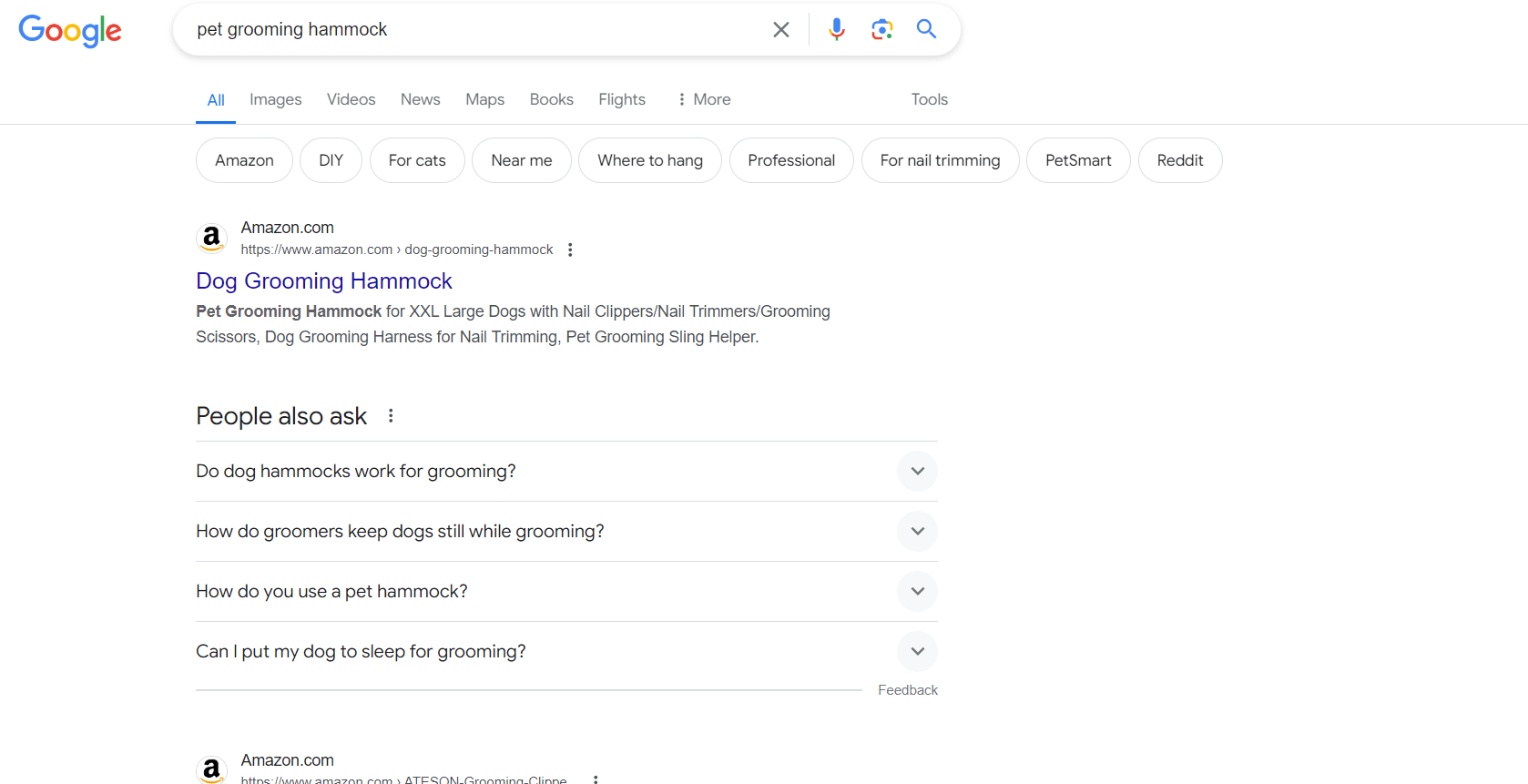The image size is (1528, 784).
Task: Click the People also ask heading
Action: pos(281,416)
